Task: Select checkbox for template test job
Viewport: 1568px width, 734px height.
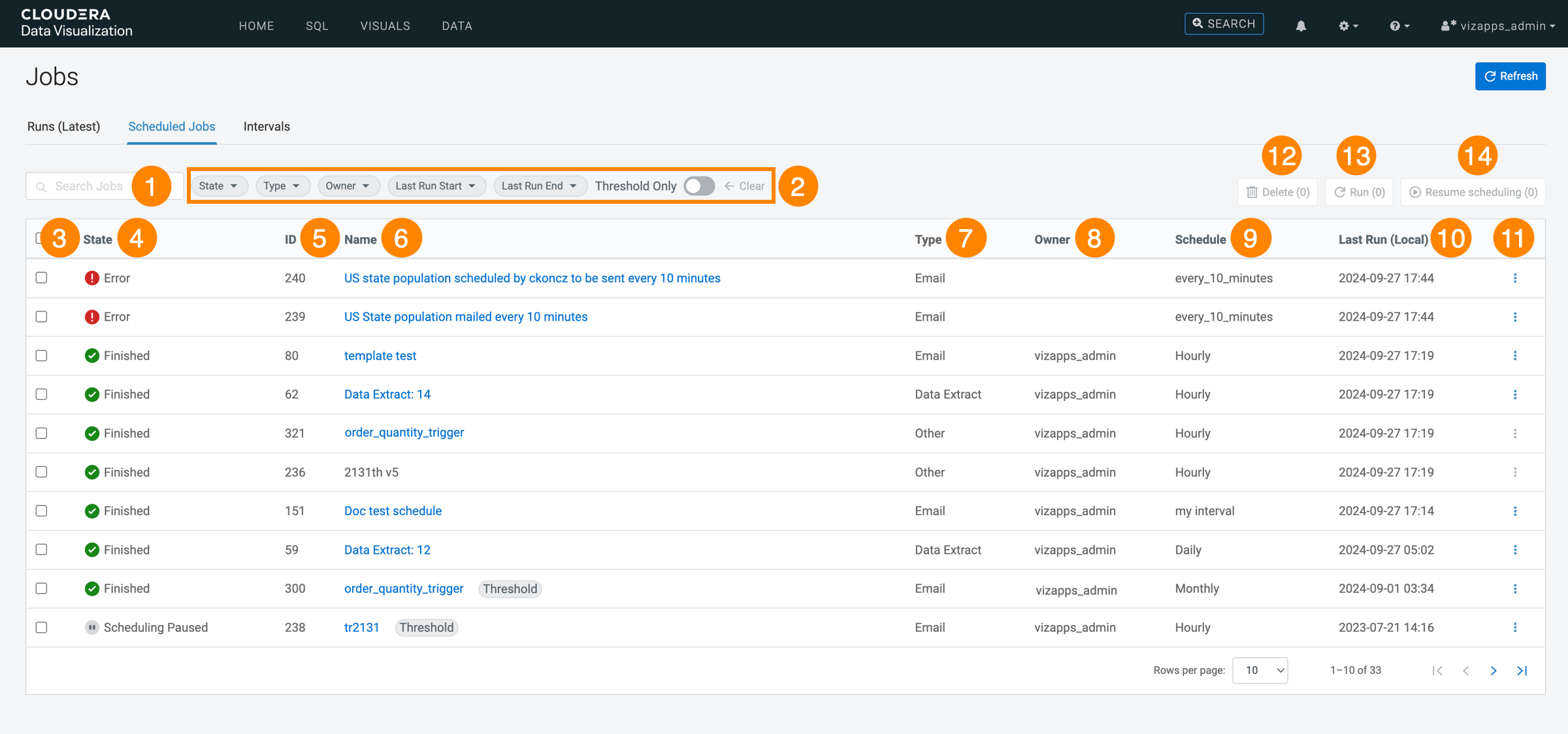Action: point(42,355)
